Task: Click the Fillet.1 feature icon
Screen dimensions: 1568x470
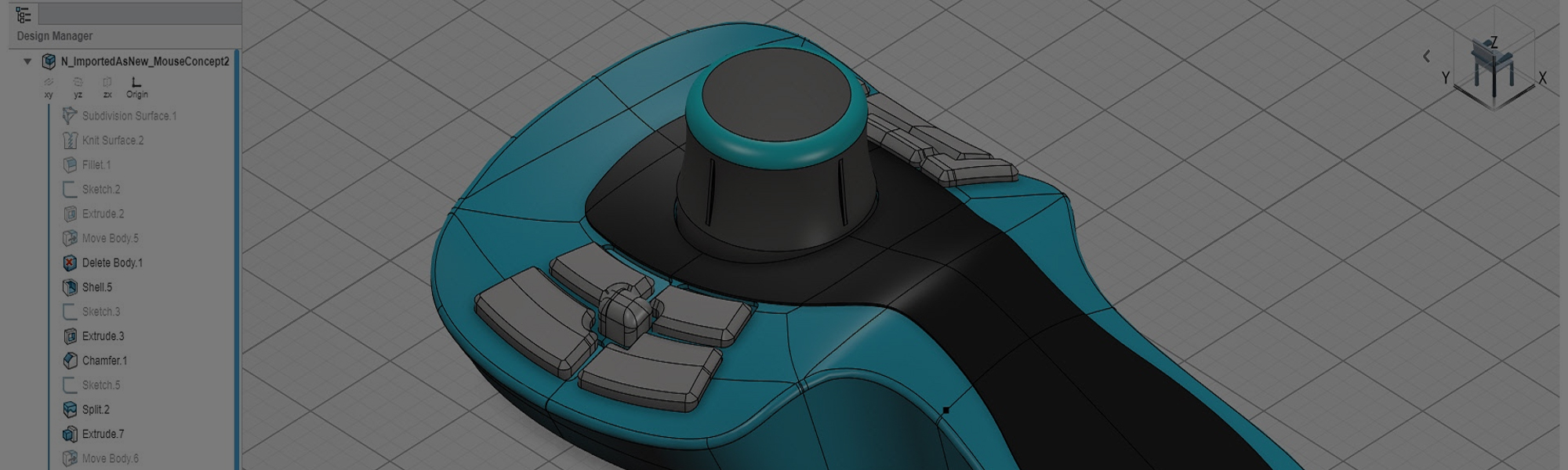Action: [70, 164]
